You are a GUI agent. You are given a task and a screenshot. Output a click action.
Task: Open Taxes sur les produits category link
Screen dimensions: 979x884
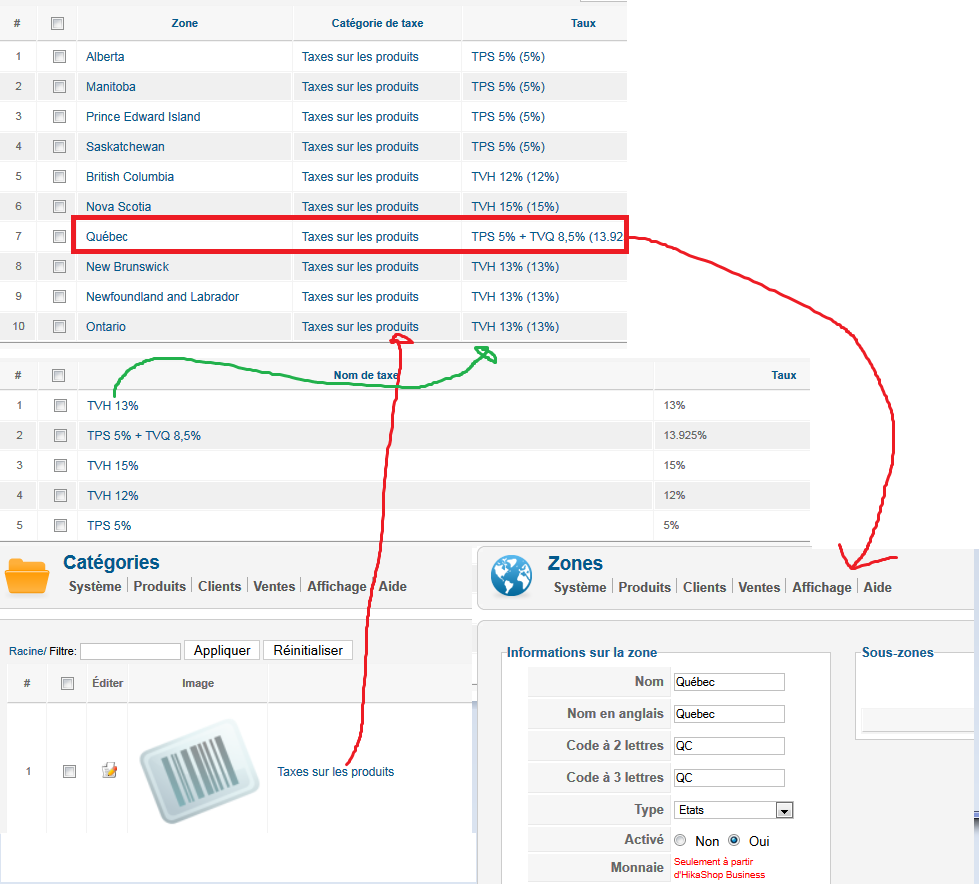(x=335, y=772)
